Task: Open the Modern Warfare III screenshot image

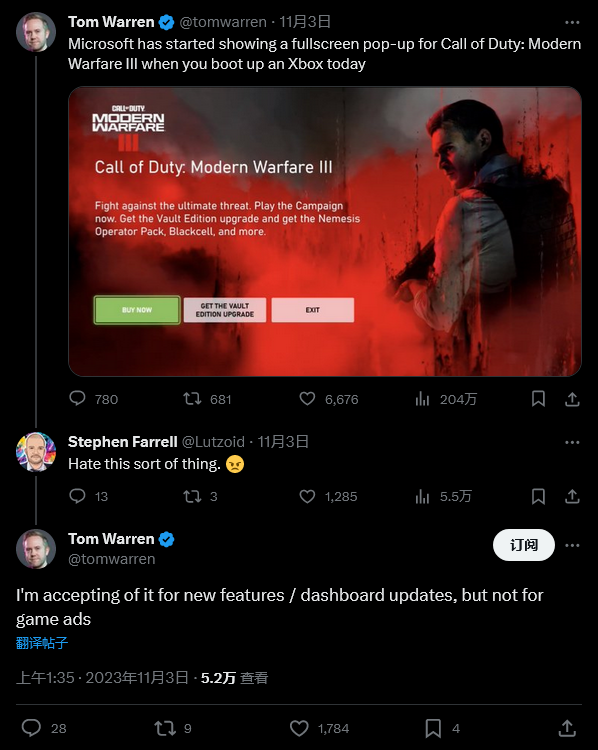Action: [x=325, y=231]
